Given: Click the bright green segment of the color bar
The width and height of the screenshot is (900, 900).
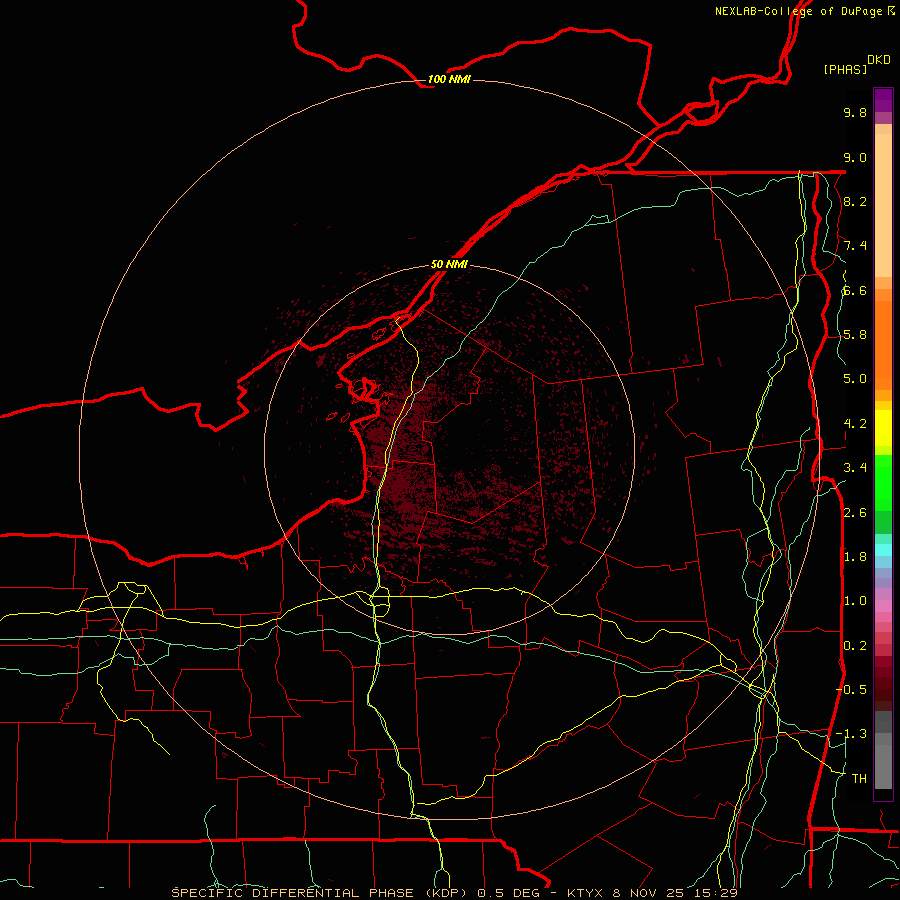Looking at the screenshot, I should pyautogui.click(x=883, y=482).
